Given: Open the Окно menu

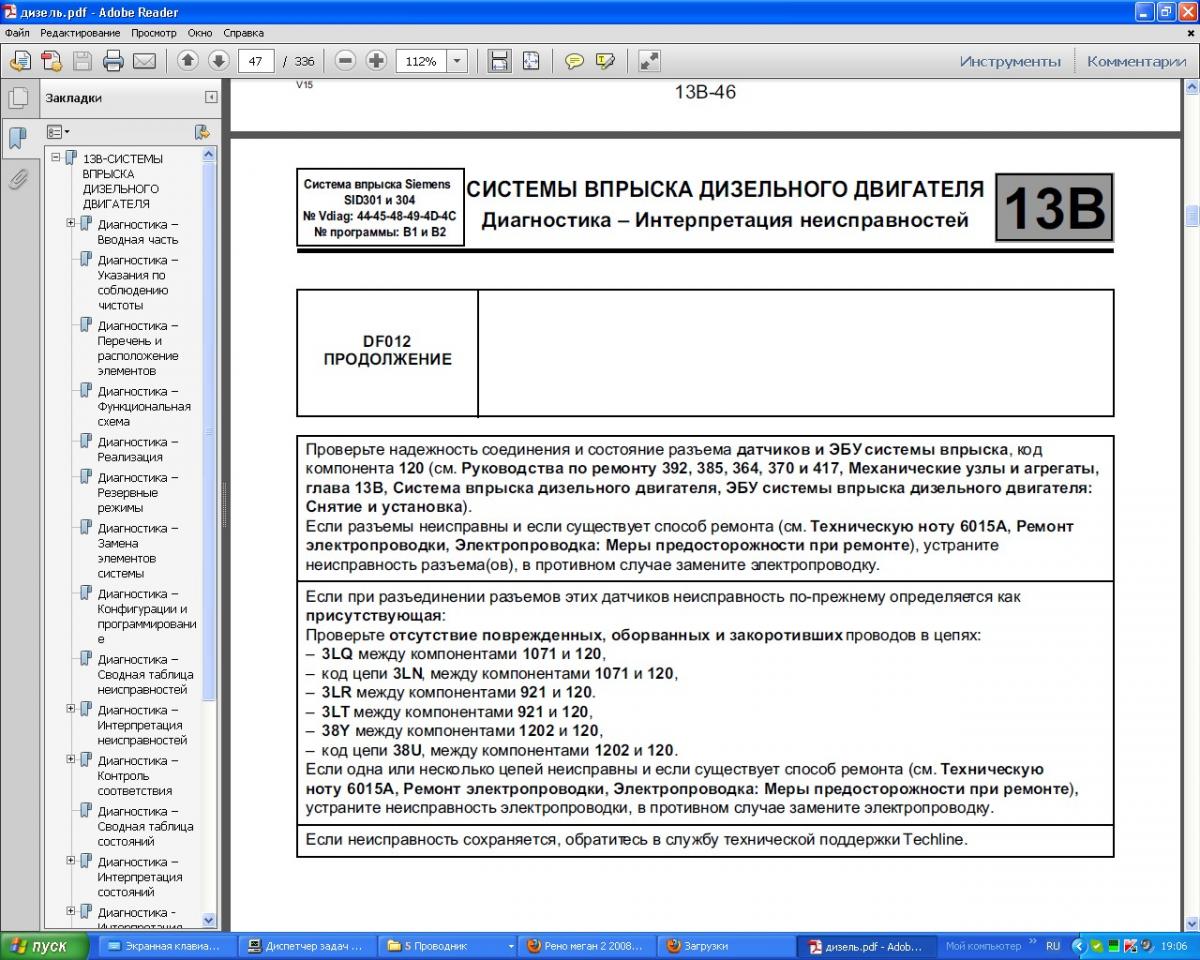Looking at the screenshot, I should [x=200, y=33].
